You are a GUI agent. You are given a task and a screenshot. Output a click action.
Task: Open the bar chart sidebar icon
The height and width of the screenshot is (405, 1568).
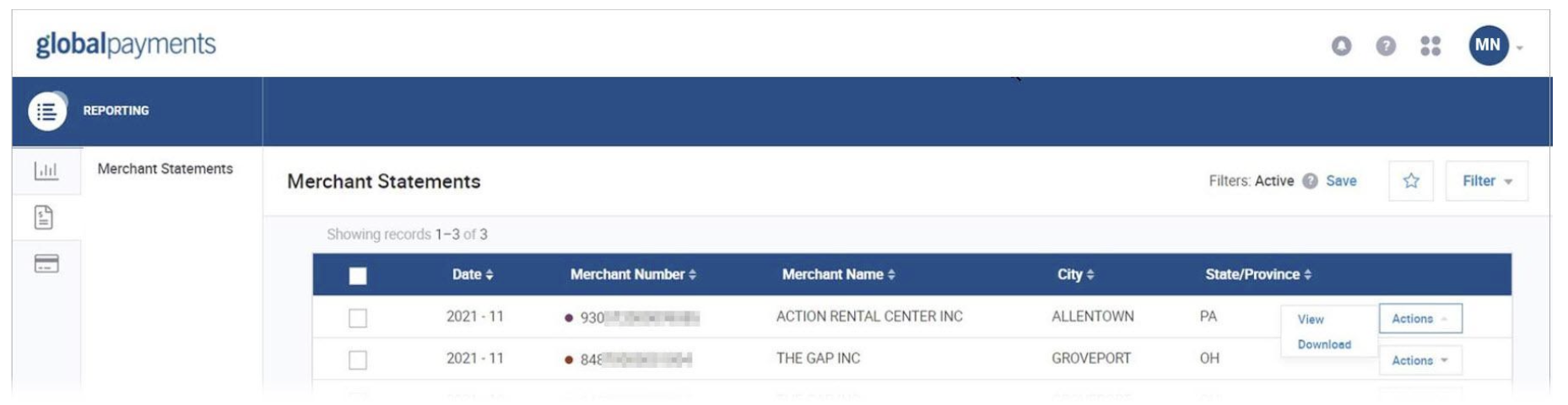(x=46, y=171)
